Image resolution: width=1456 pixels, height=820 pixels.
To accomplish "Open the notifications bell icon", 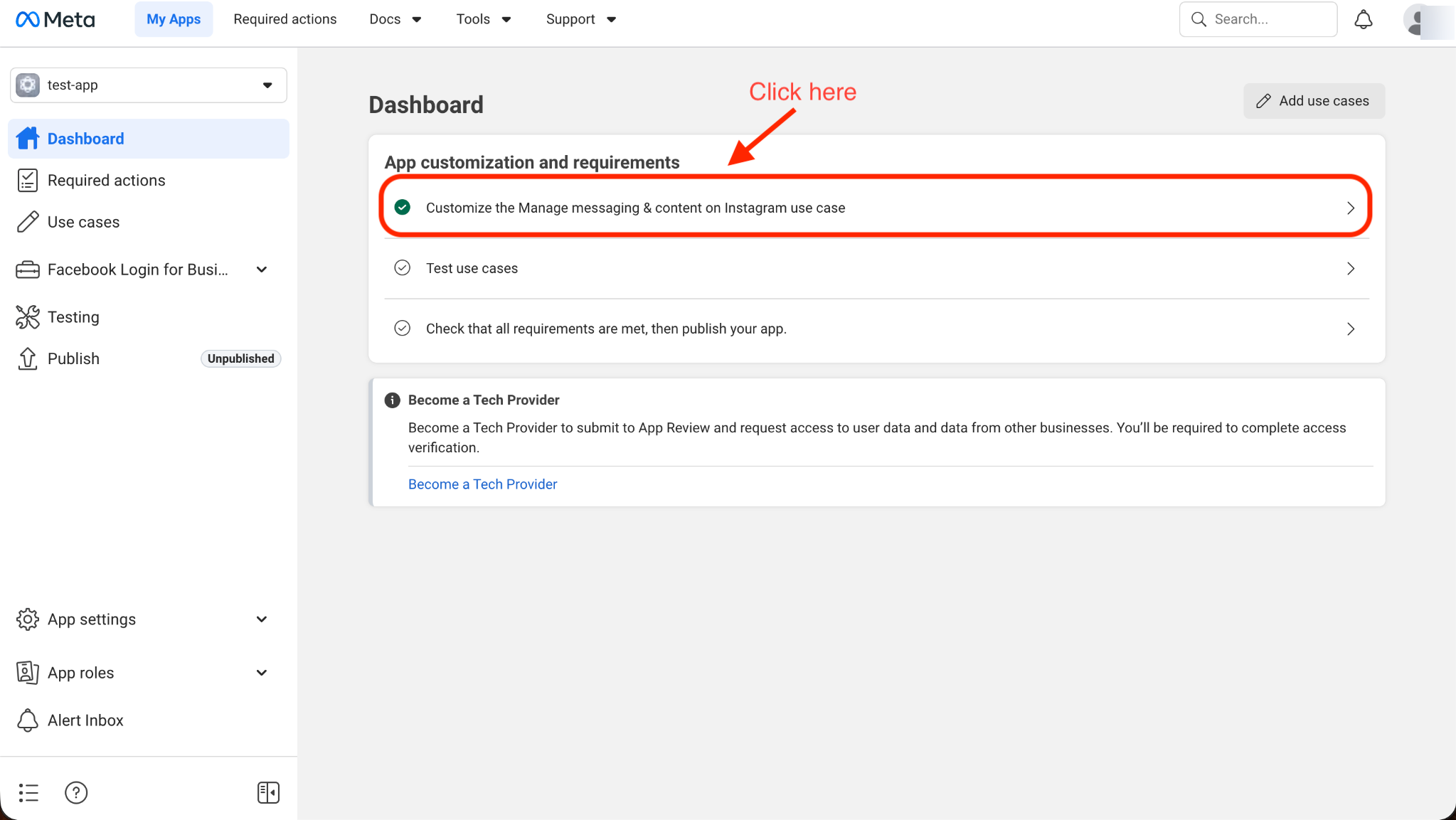I will pyautogui.click(x=1363, y=19).
